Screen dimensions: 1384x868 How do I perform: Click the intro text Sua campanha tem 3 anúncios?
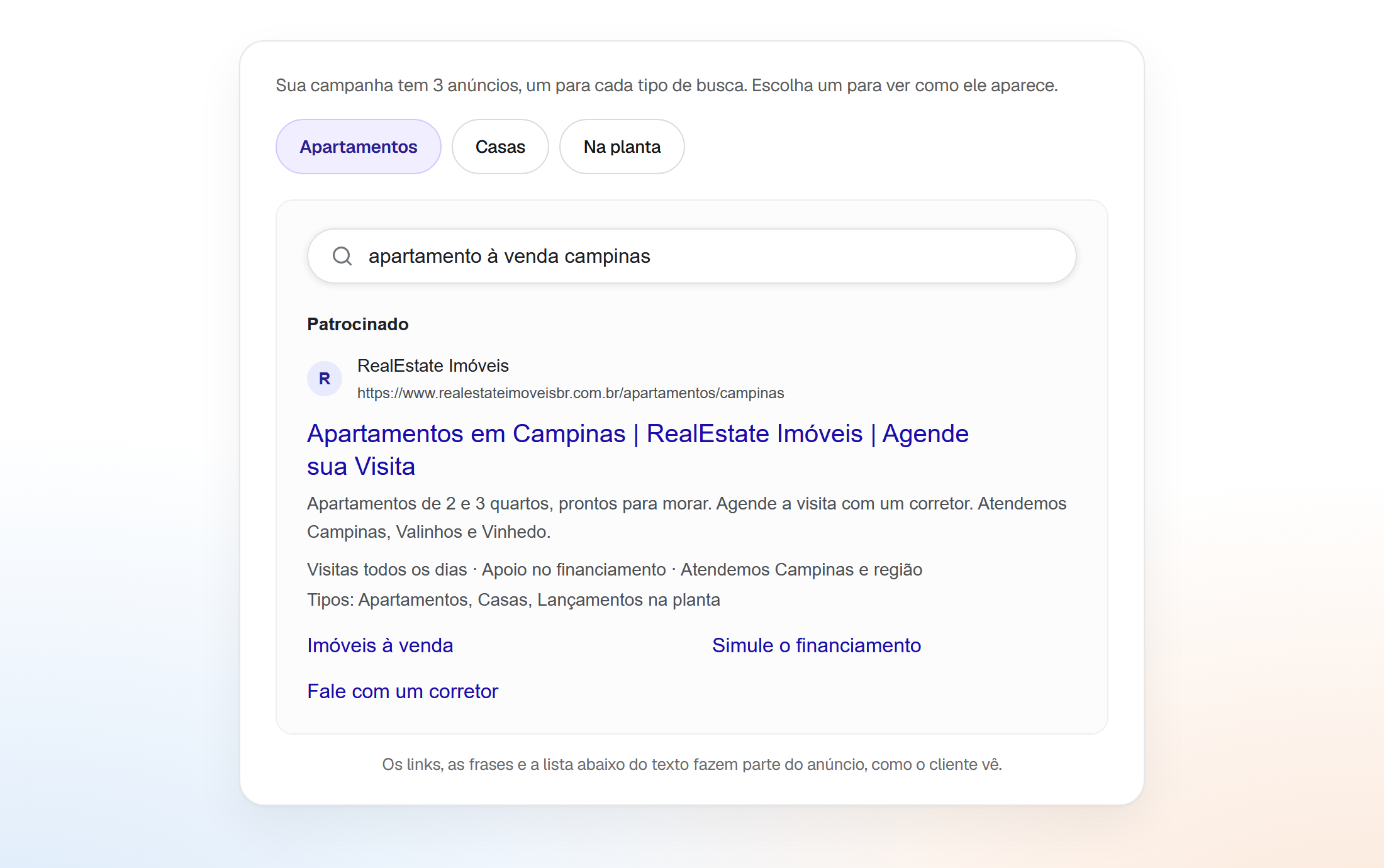(x=667, y=86)
